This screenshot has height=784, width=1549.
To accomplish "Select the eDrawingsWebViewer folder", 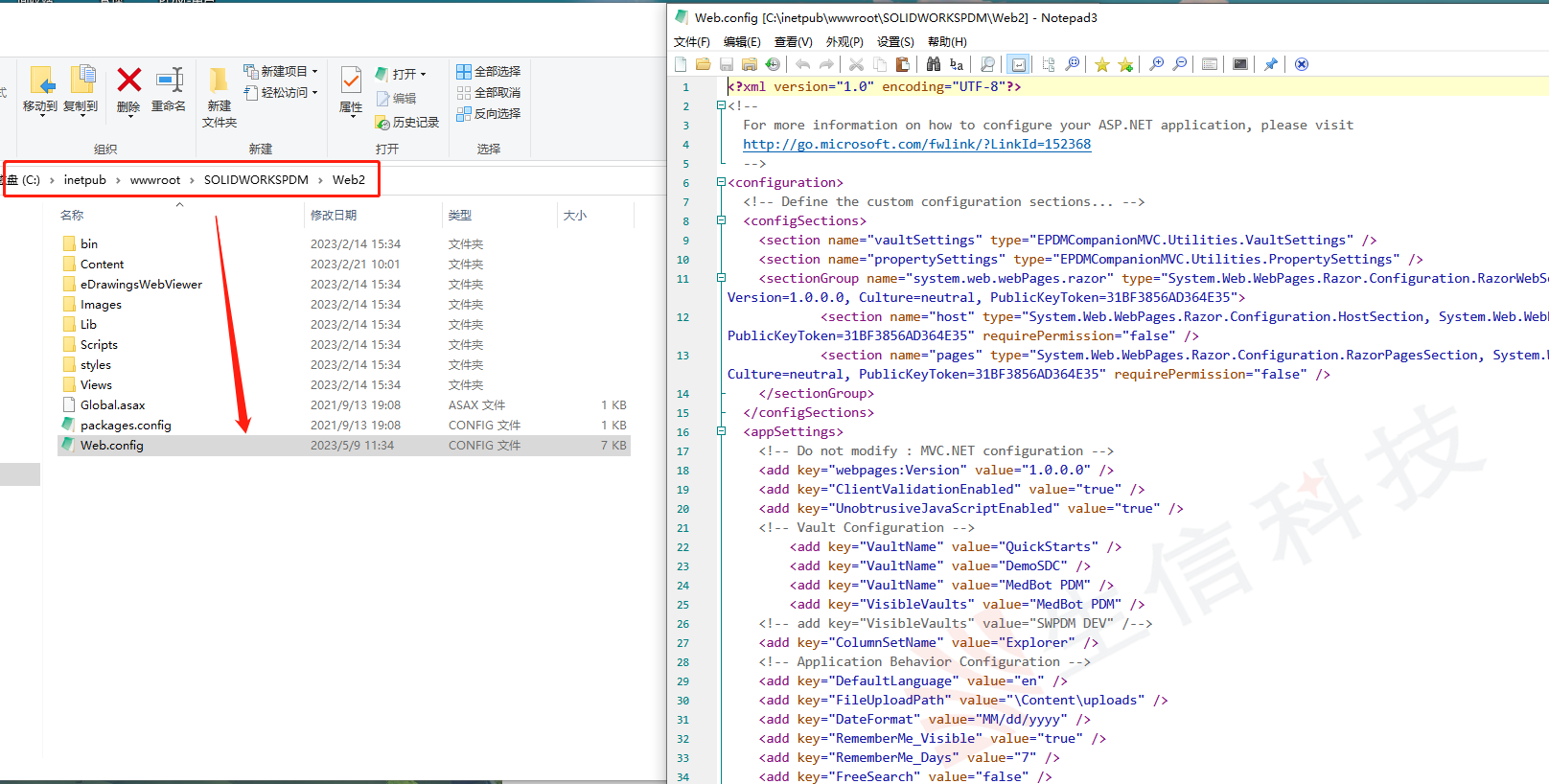I will coord(344,285).
